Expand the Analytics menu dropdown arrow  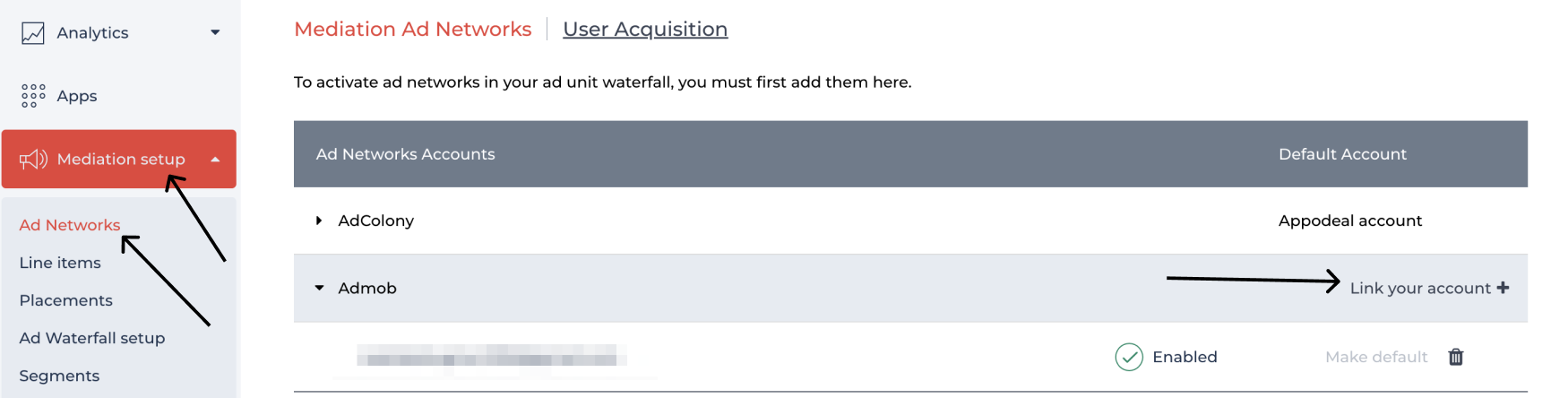(x=215, y=33)
